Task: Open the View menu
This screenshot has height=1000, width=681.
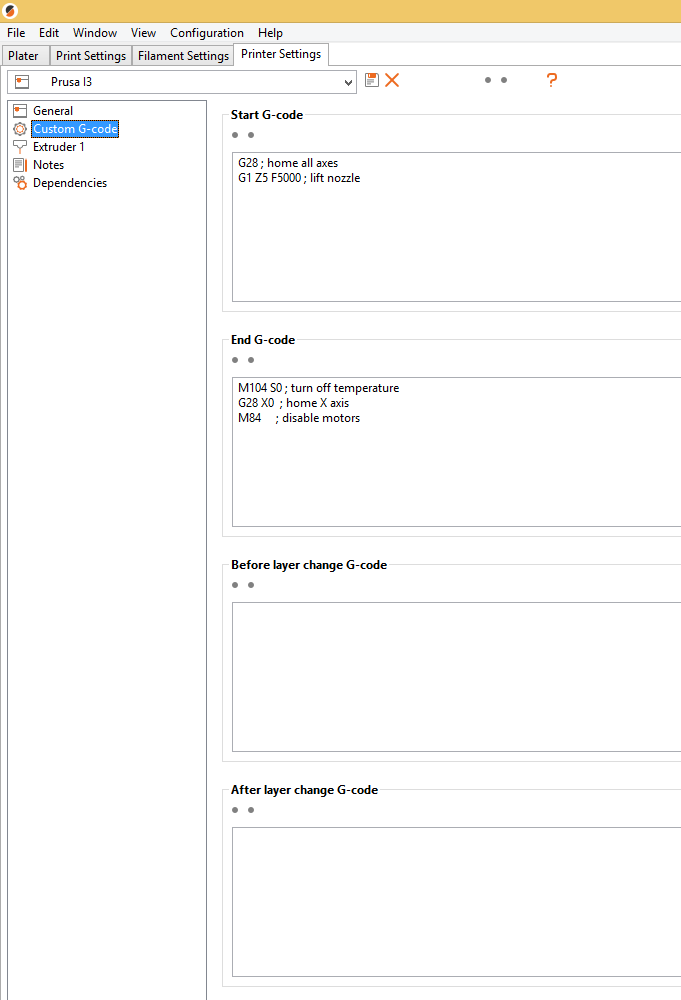Action: tap(143, 33)
